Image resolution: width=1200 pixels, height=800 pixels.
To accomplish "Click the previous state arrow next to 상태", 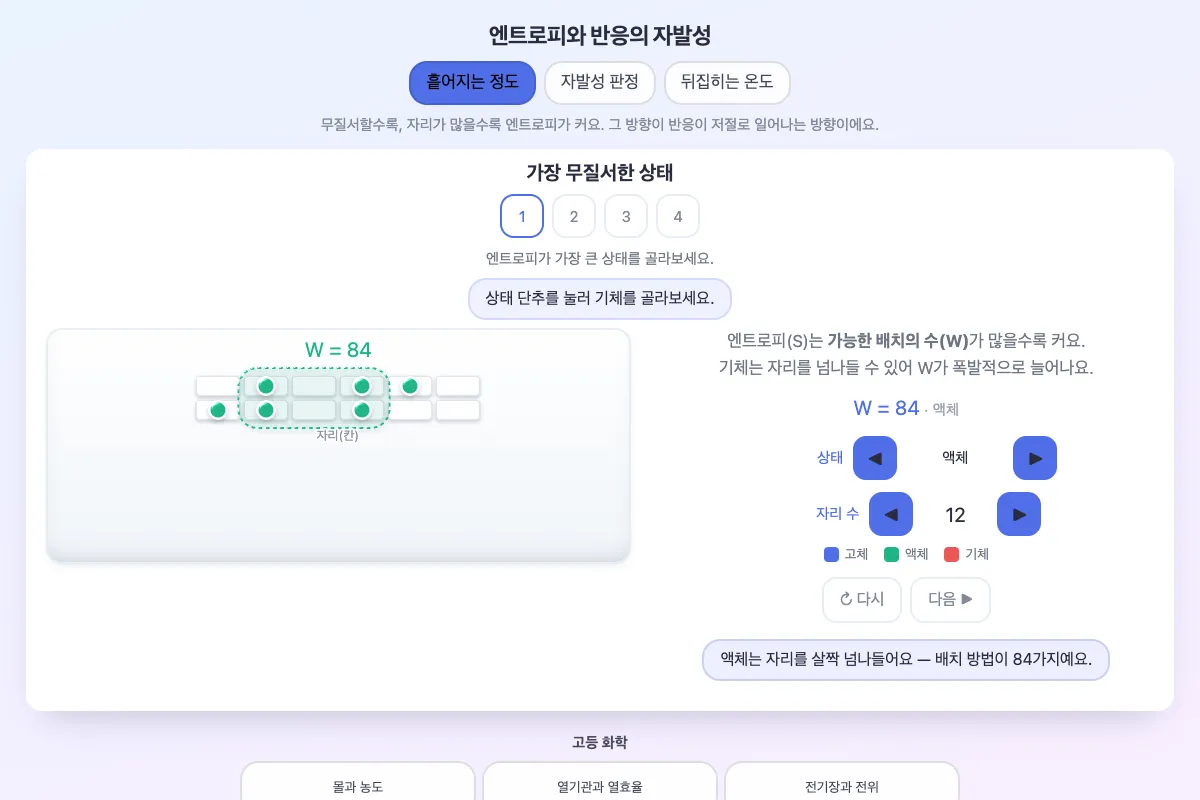I will [x=875, y=458].
